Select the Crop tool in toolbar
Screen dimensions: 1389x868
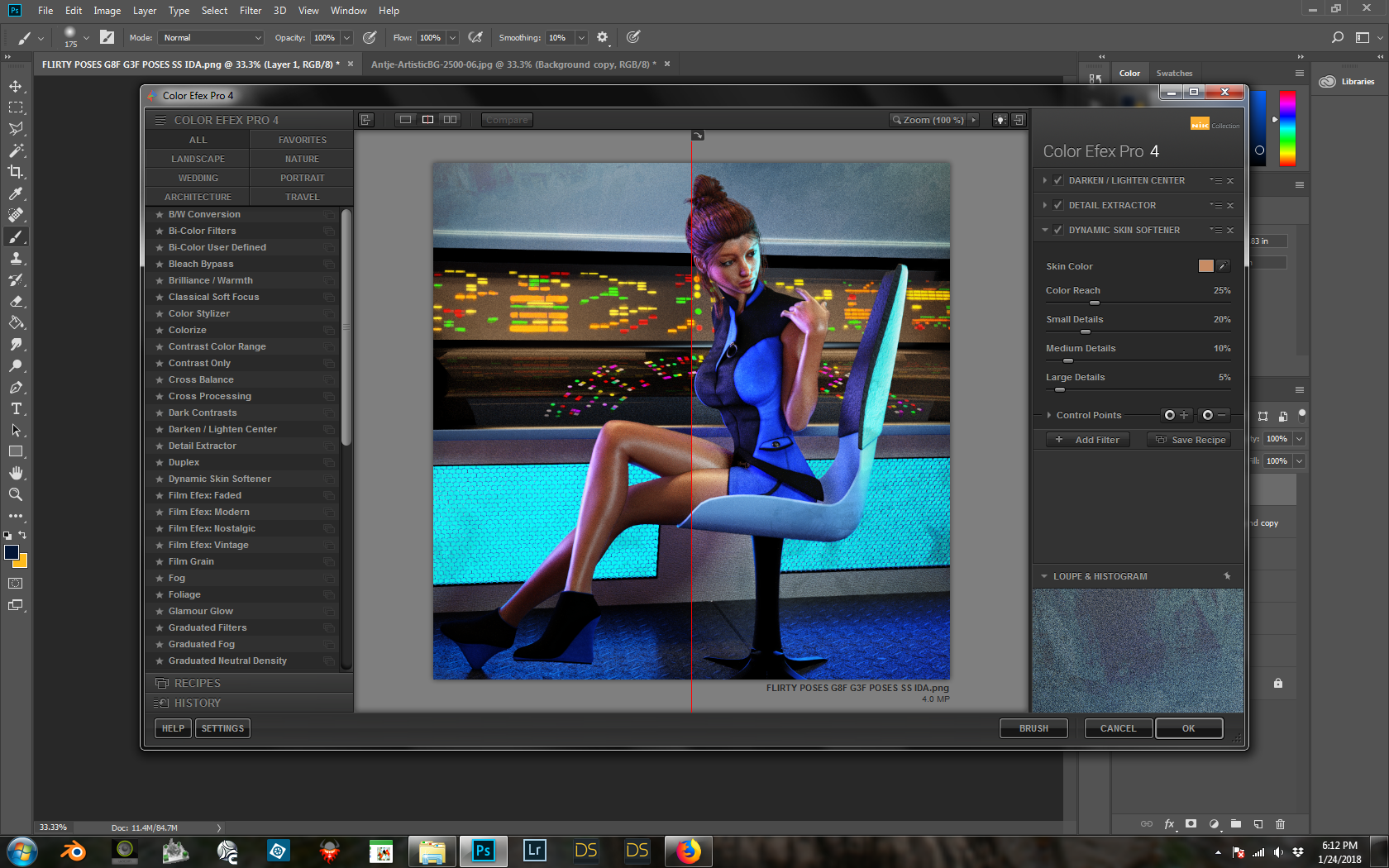[x=16, y=172]
